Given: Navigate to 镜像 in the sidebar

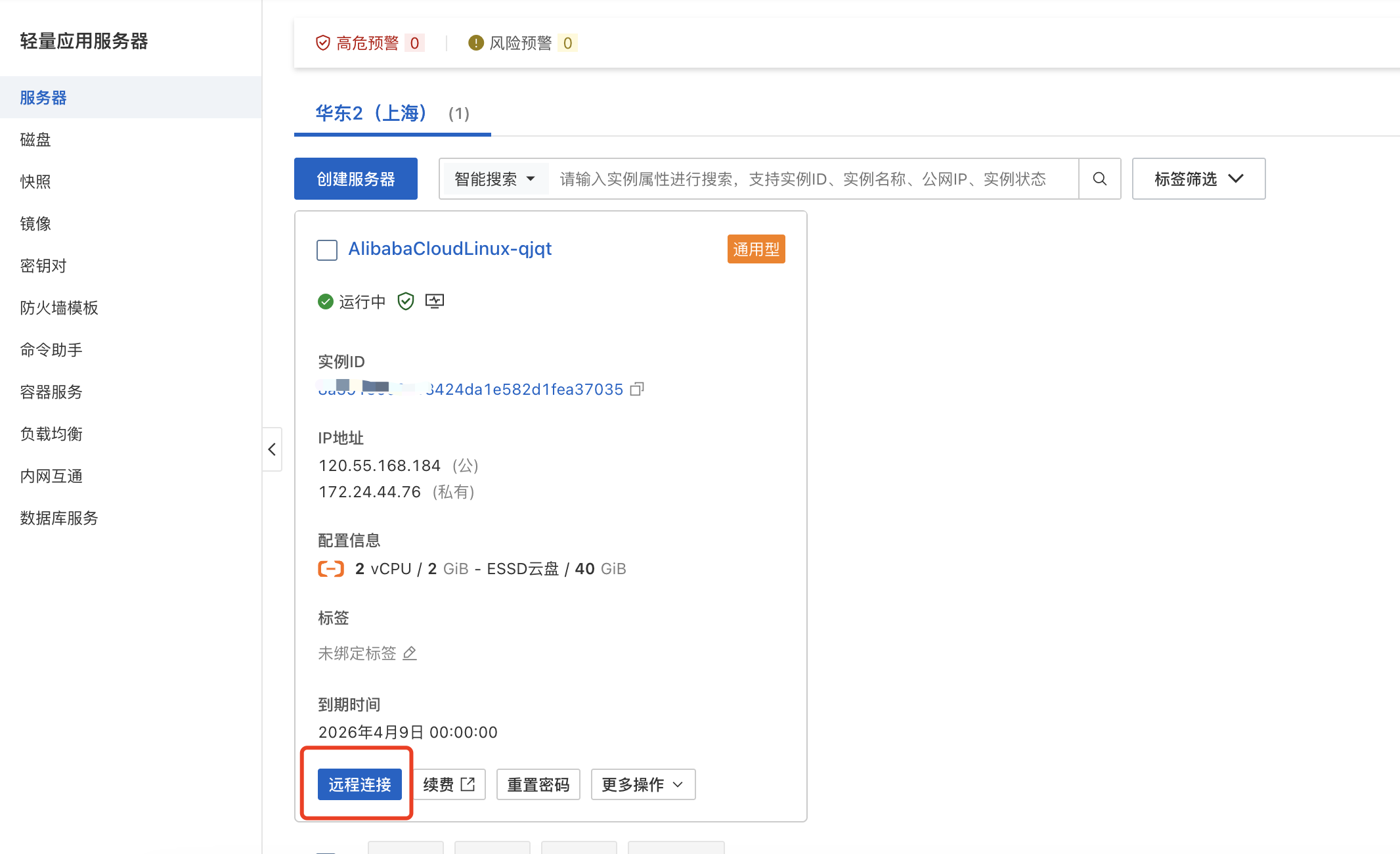Looking at the screenshot, I should (131, 224).
